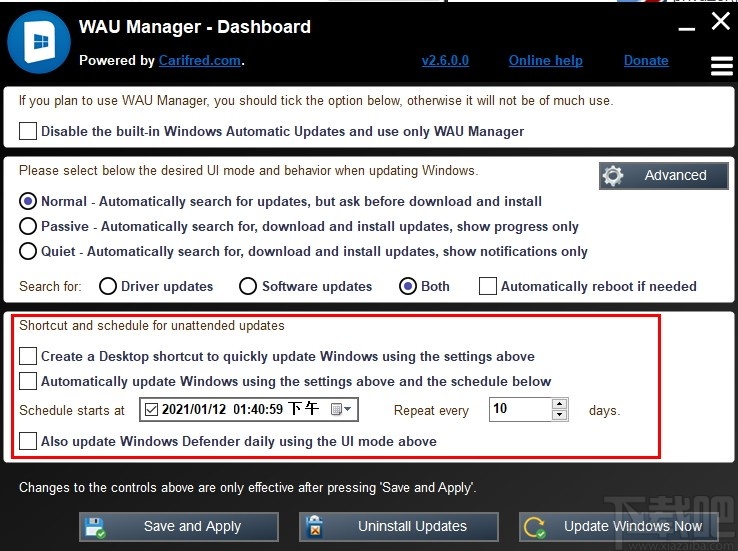This screenshot has width=738, height=551.
Task: Open the hamburger menu icon
Action: 722,65
